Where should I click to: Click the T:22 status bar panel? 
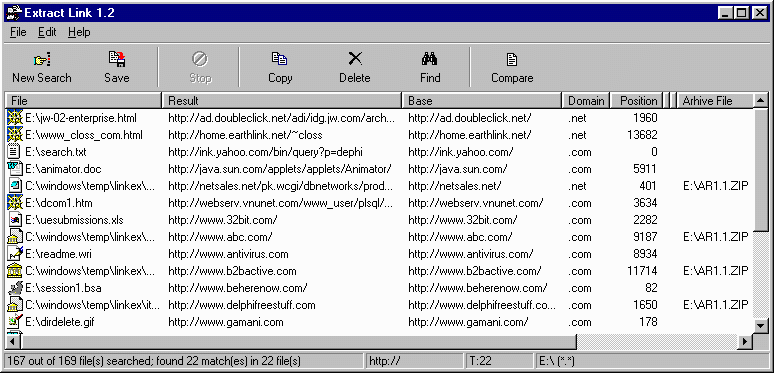coord(499,361)
